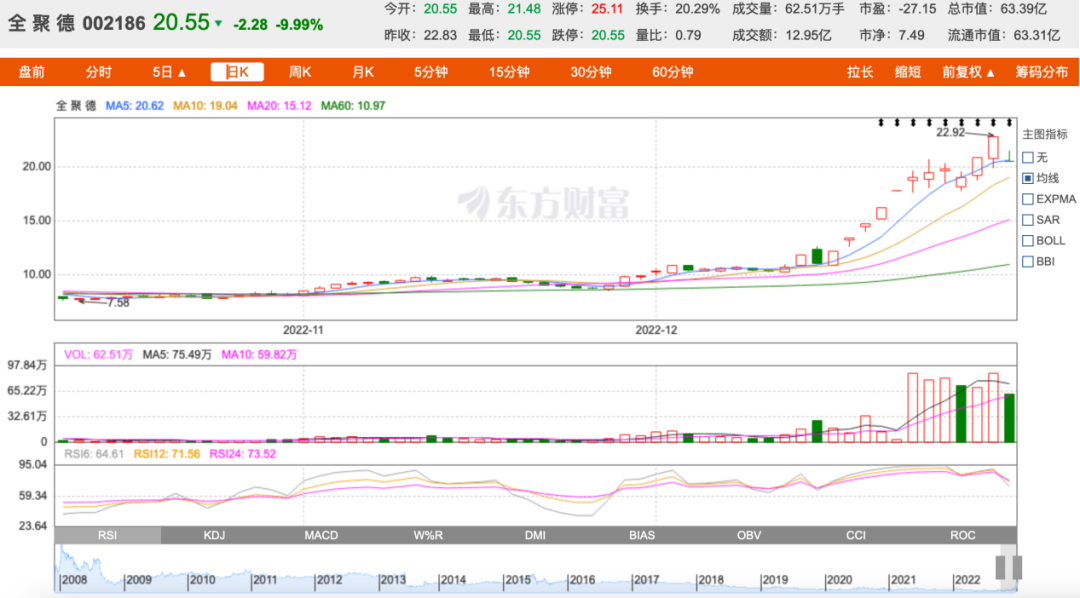Show the MACD indicator panel

pyautogui.click(x=321, y=535)
